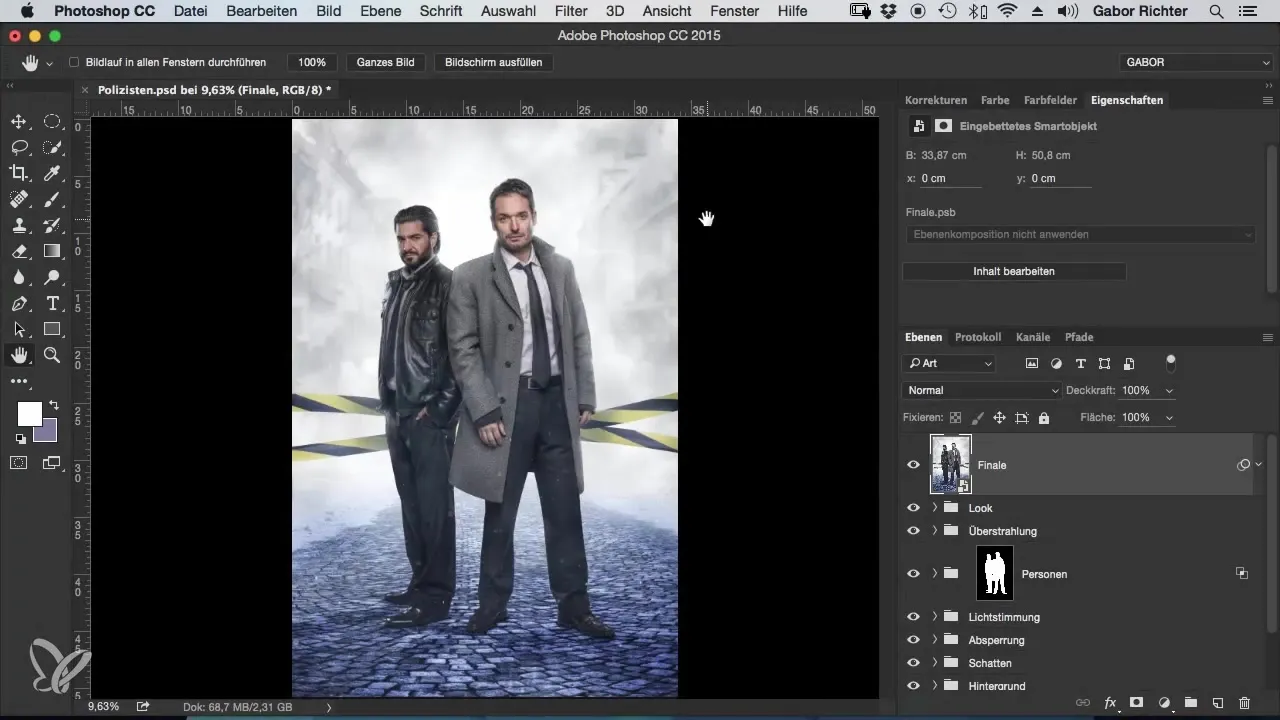Expand the Lichtstimmung group
1280x720 pixels.
(x=934, y=617)
